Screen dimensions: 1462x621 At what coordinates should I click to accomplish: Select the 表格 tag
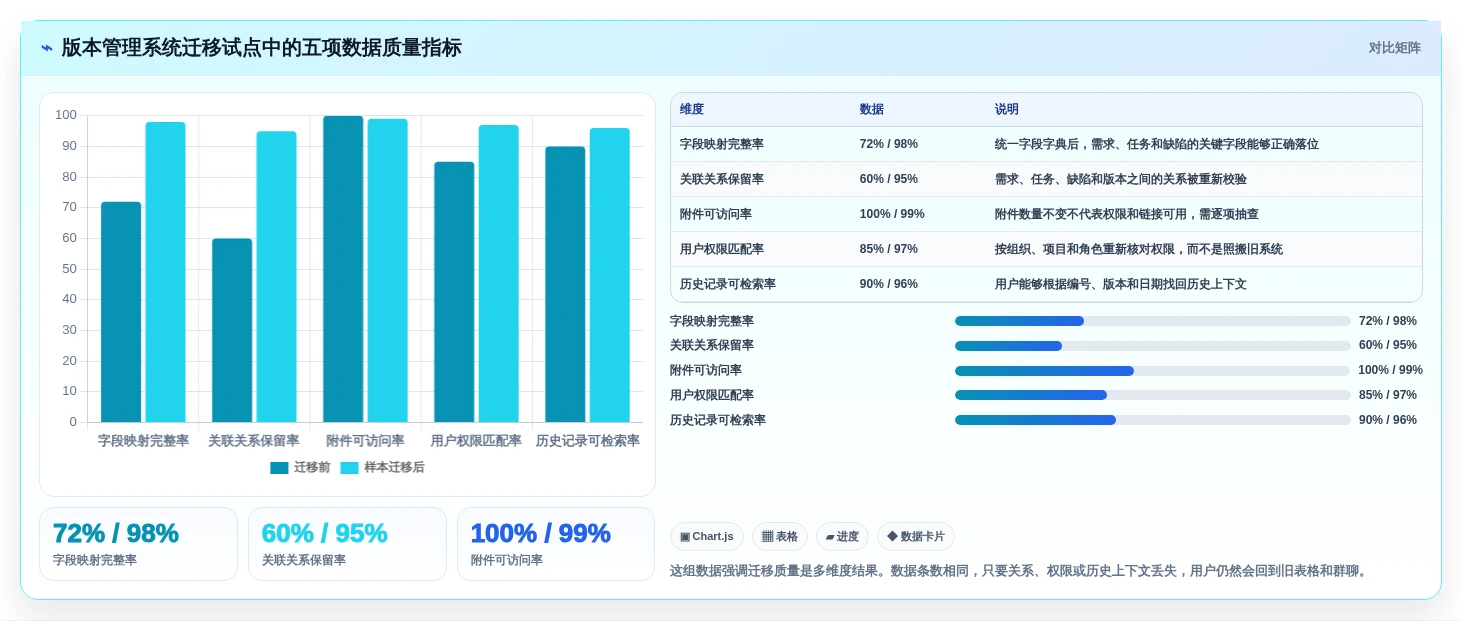pyautogui.click(x=780, y=536)
